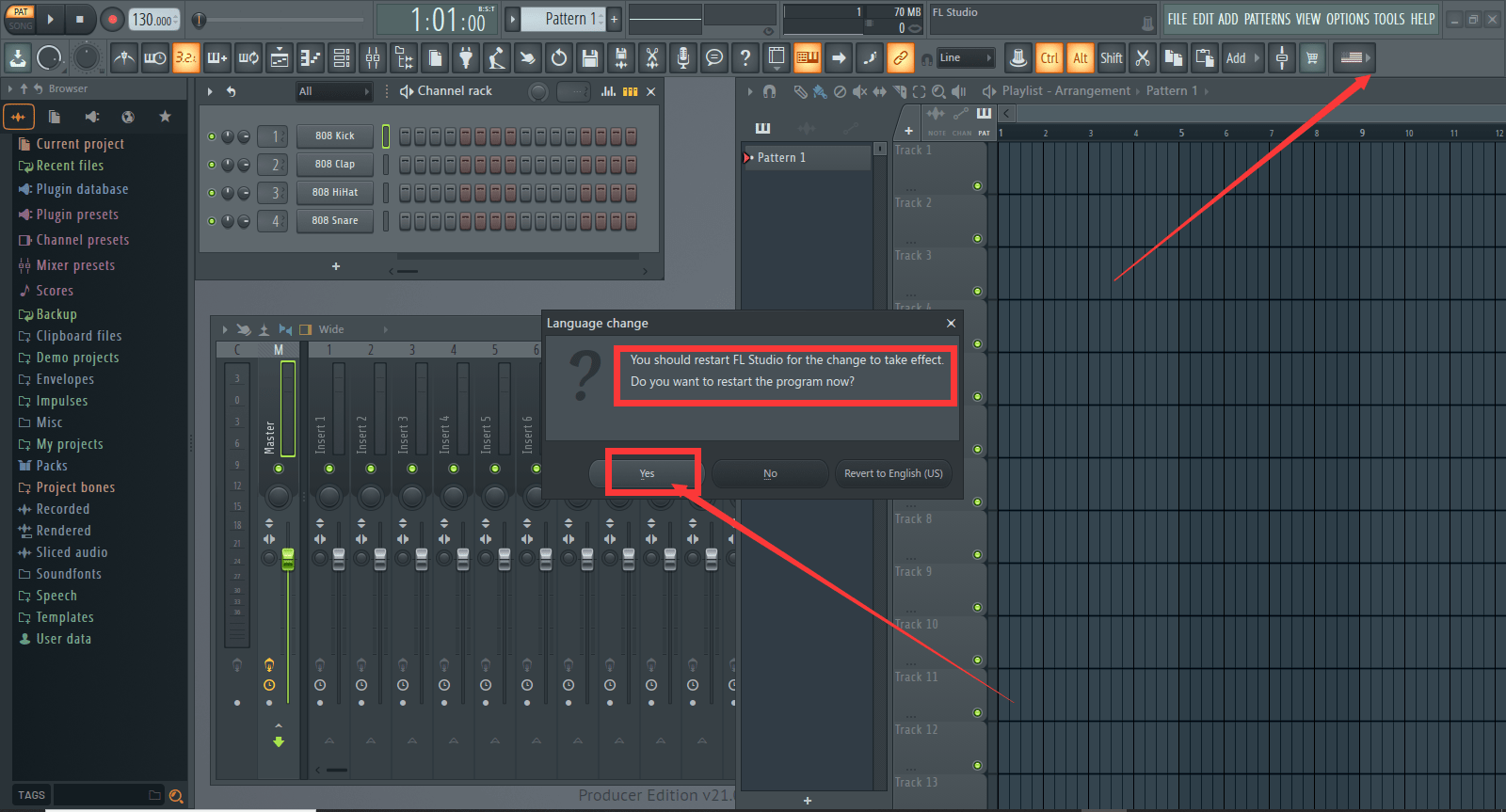Click the channel rack graph editor icon

click(608, 91)
